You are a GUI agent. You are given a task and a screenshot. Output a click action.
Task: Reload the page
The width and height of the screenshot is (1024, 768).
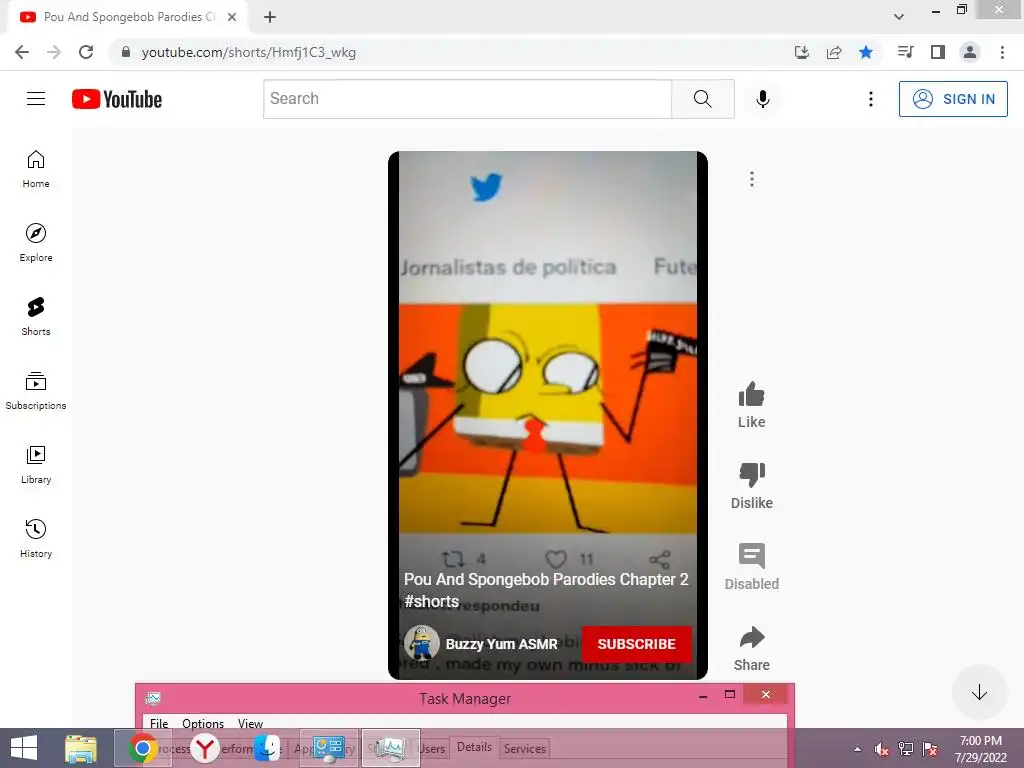[86, 52]
